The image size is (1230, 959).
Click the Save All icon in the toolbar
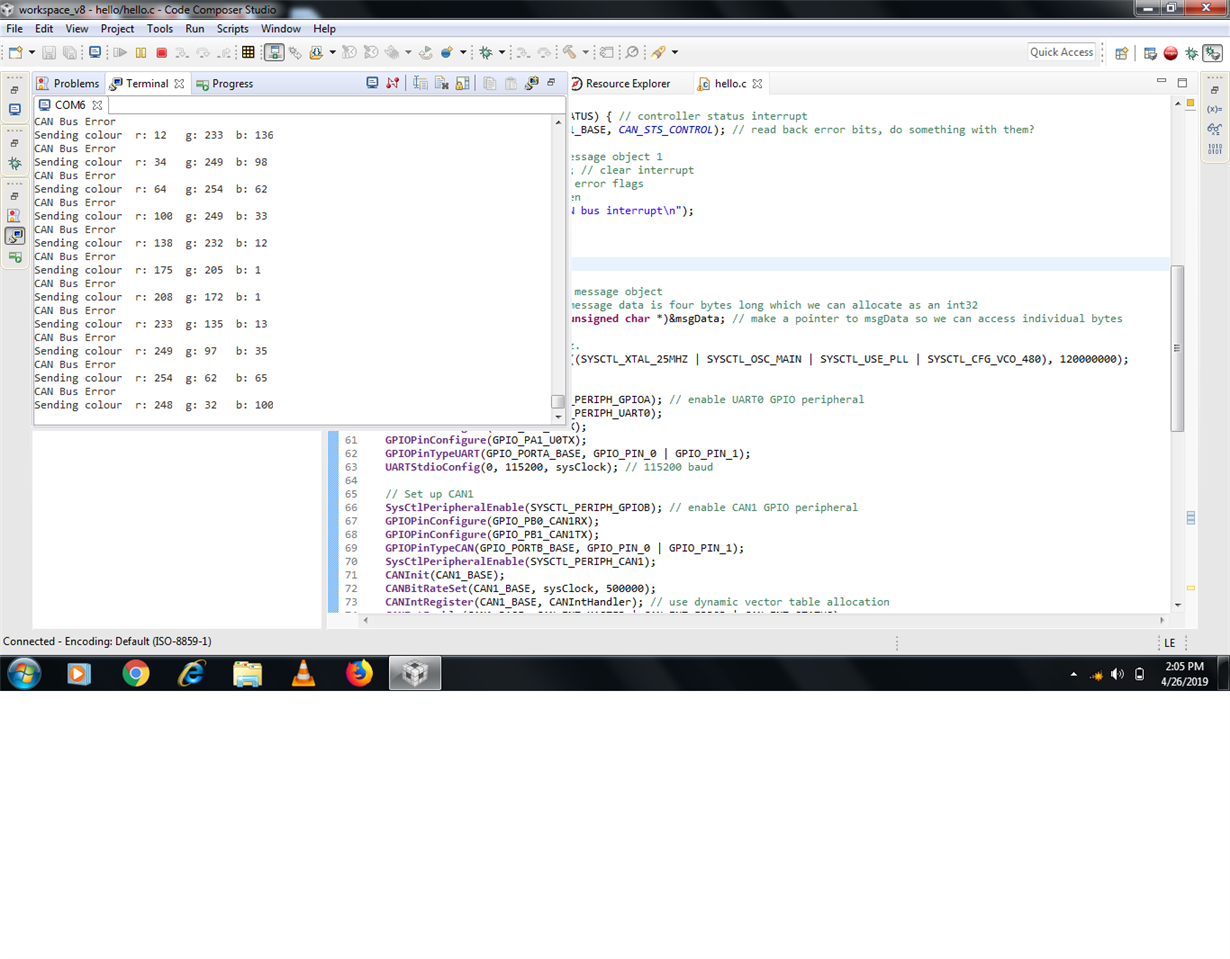coord(69,52)
